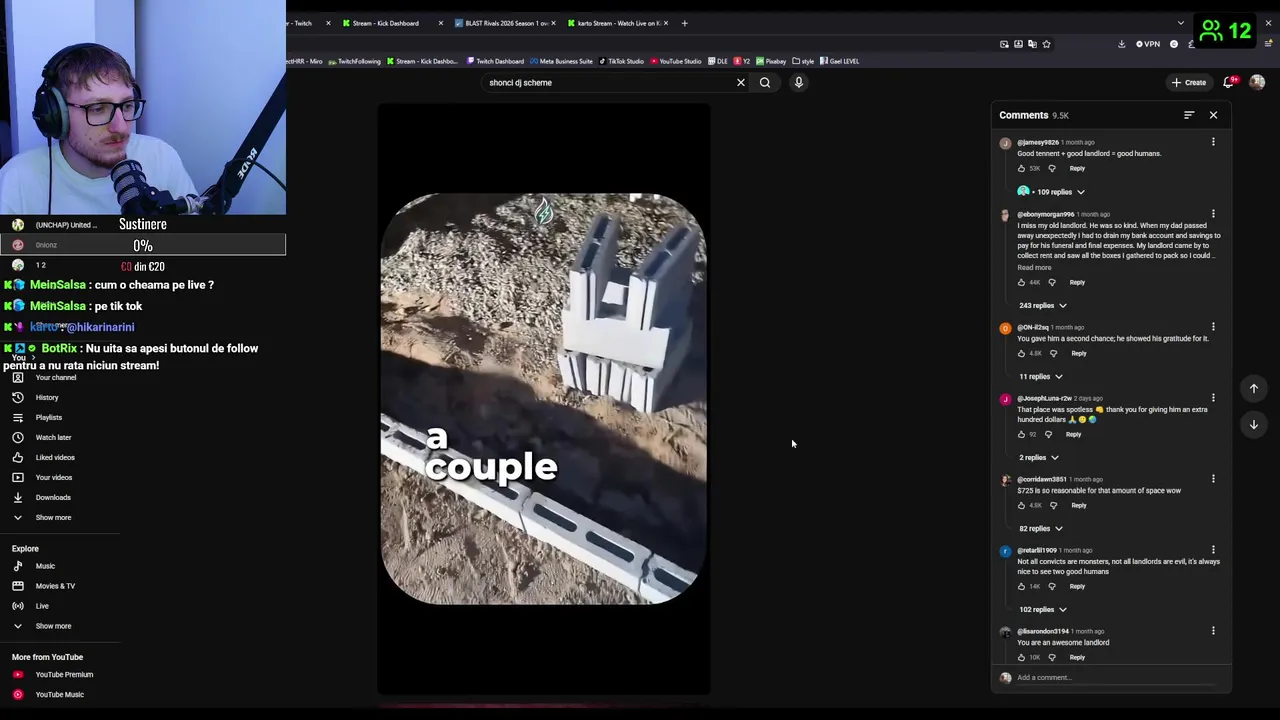The image size is (1280, 720).
Task: Click the magnifier search button
Action: click(765, 83)
